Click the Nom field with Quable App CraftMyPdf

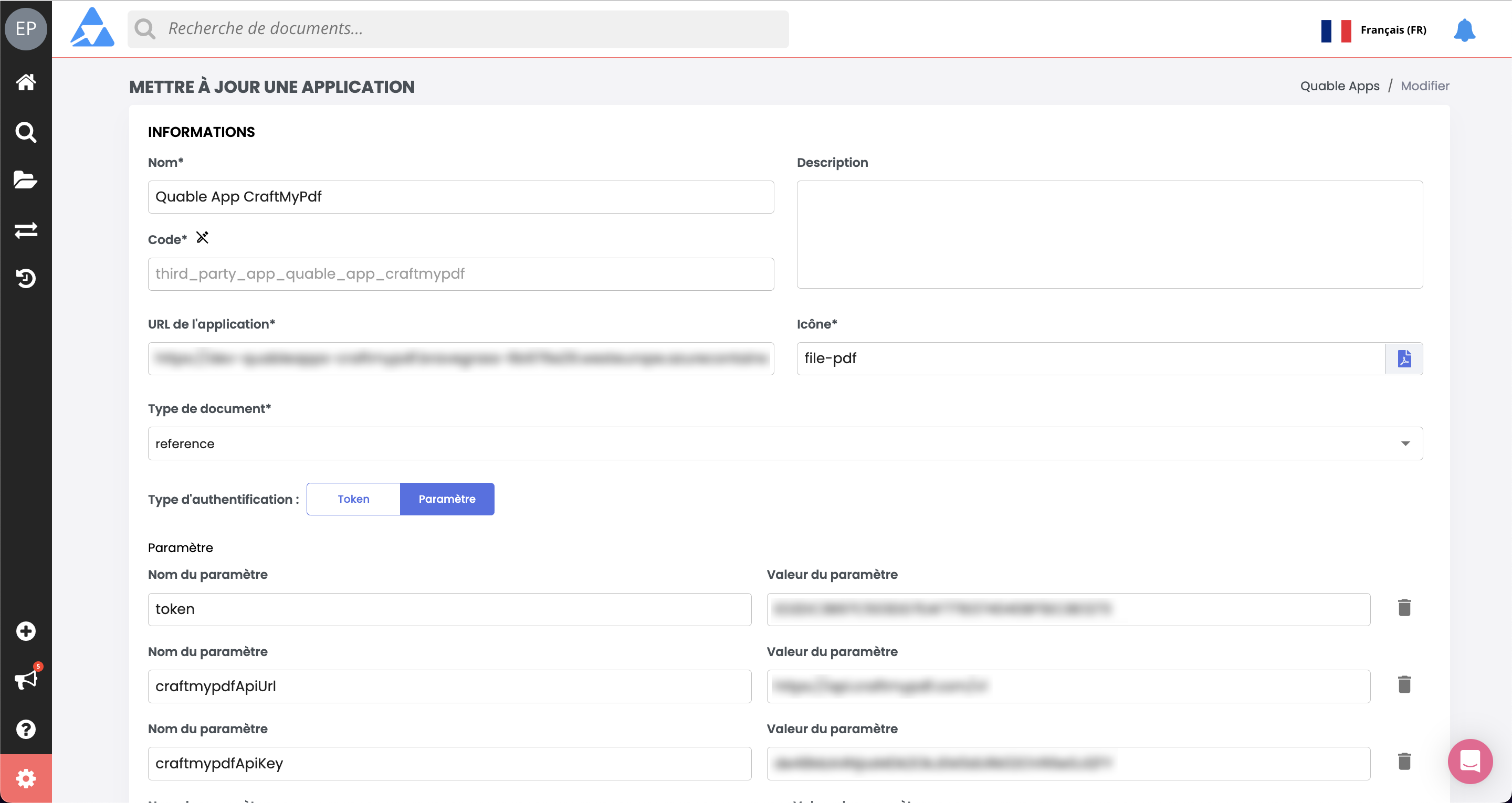tap(461, 197)
